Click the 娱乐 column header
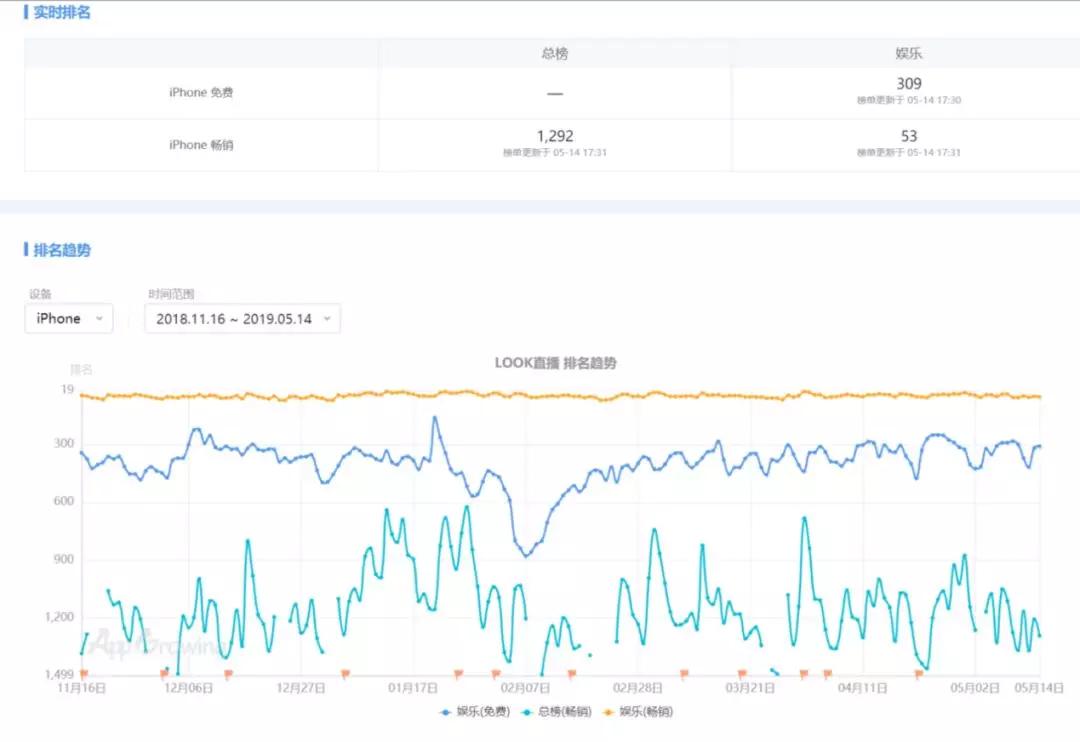Screen dimensions: 1080x742 (908, 53)
